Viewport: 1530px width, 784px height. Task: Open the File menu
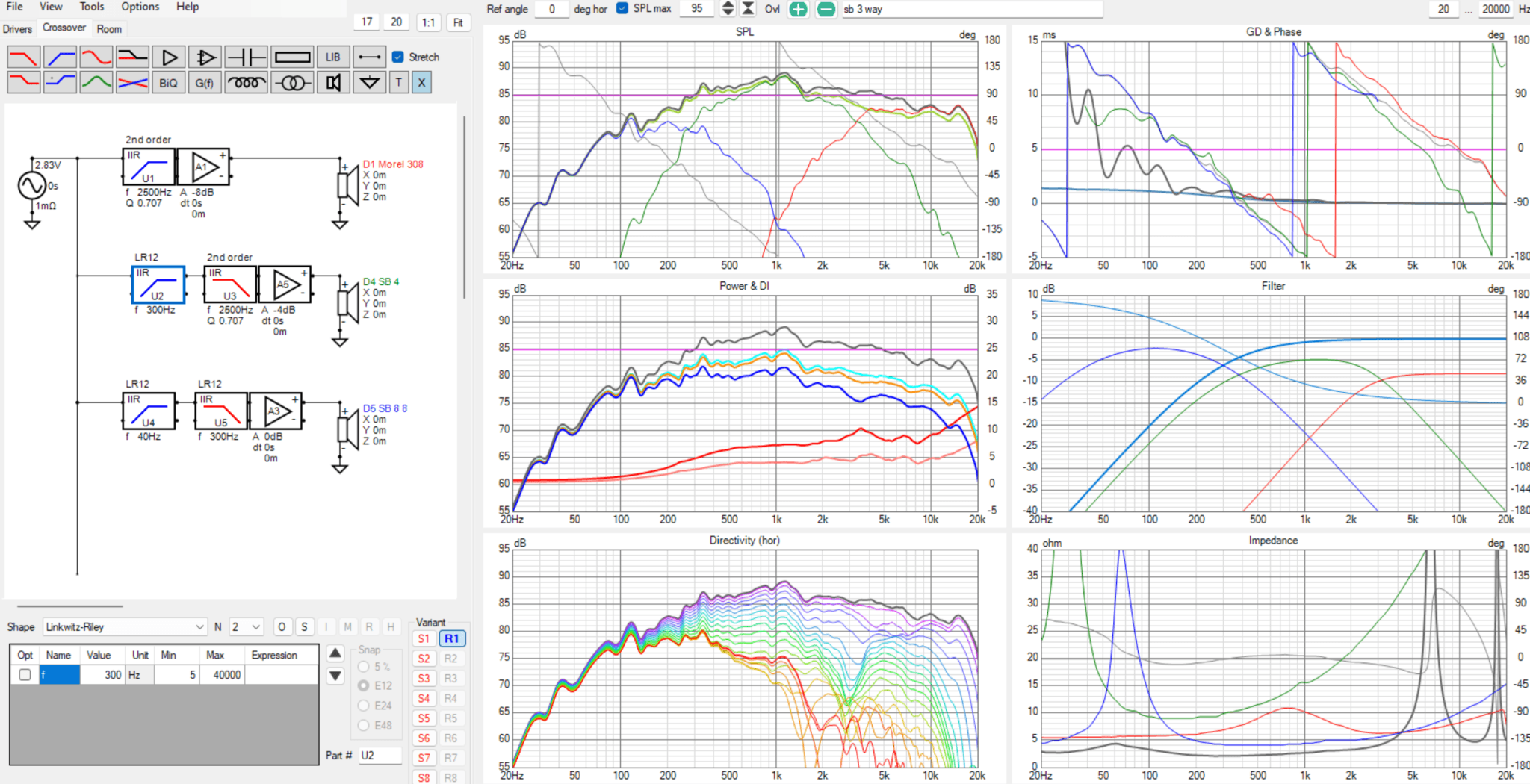click(14, 7)
